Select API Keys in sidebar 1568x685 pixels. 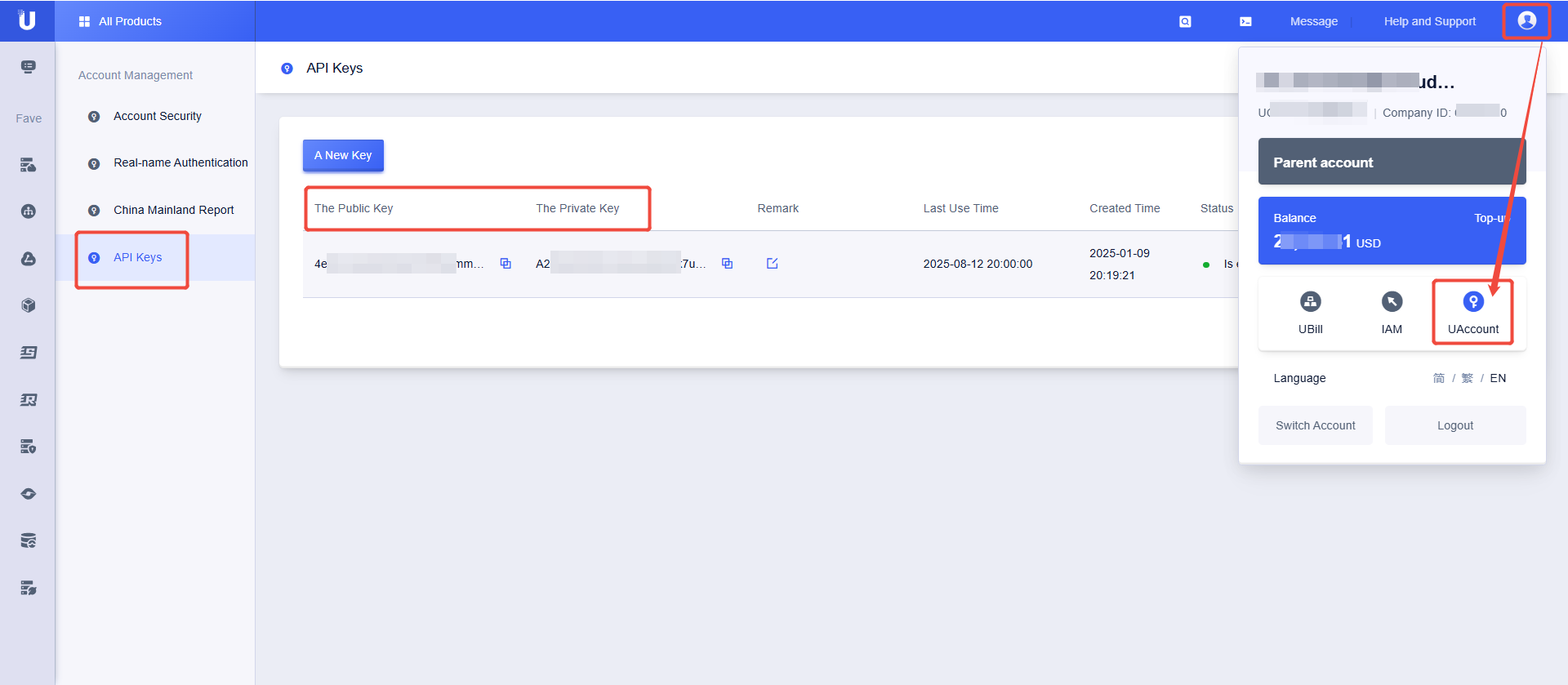coord(137,257)
